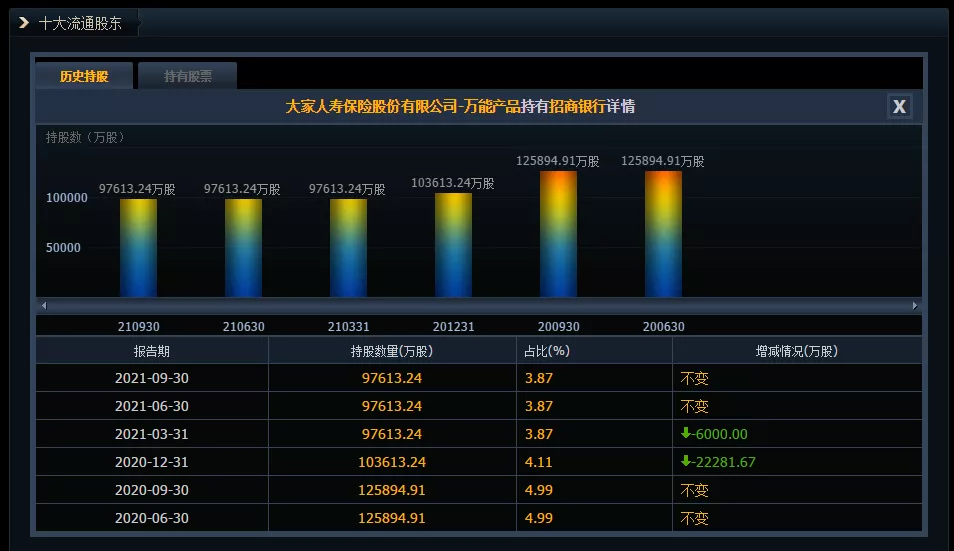Expand the 十大流通股东 section arrow
This screenshot has height=551, width=954.
pyautogui.click(x=24, y=23)
